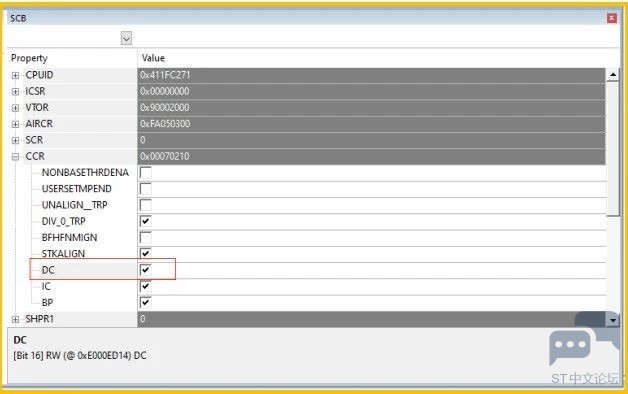The image size is (628, 394).
Task: Select the CCR property row label
Action: 35,156
